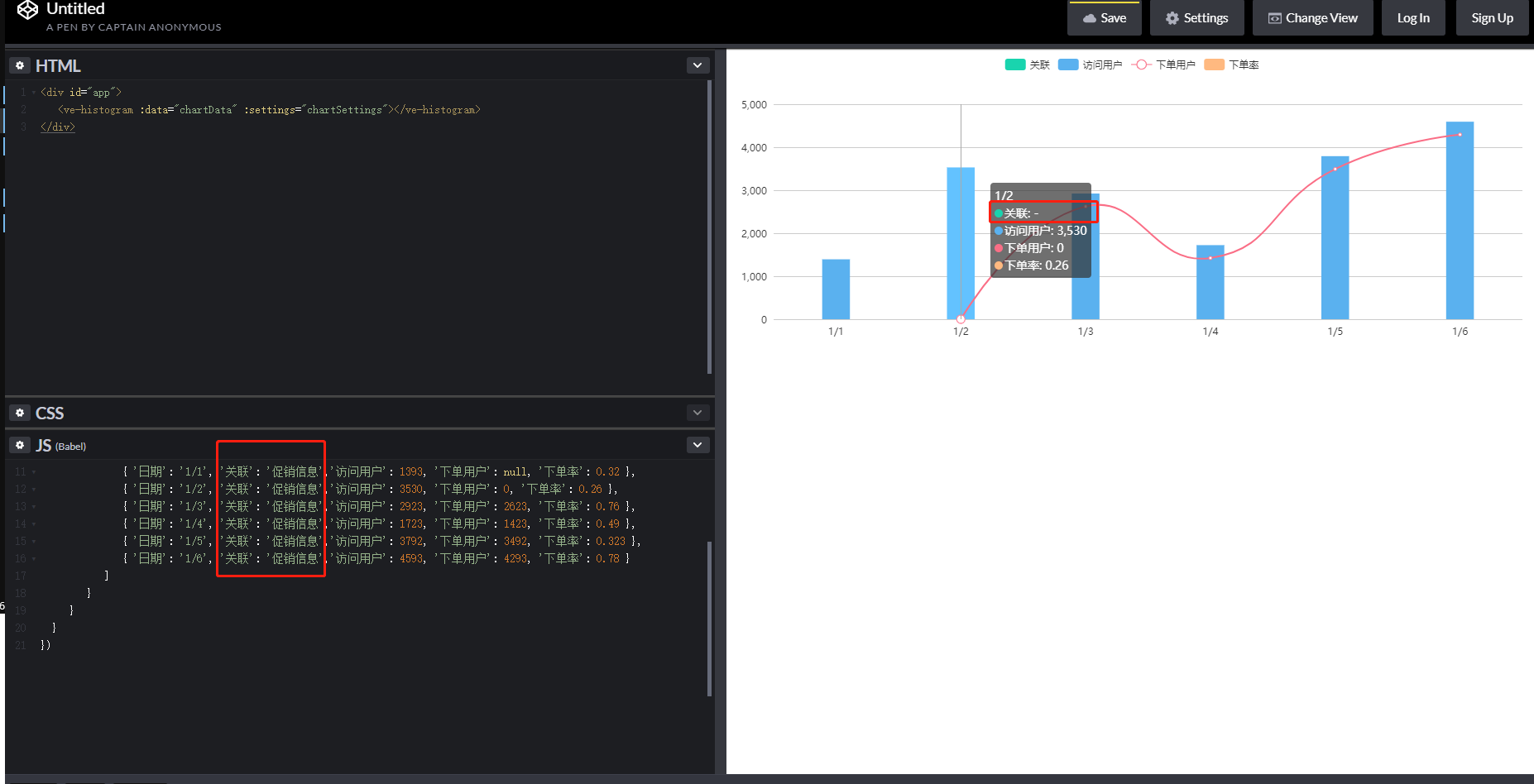Image resolution: width=1534 pixels, height=784 pixels.
Task: Click the gear icon inside Settings button
Action: click(1172, 17)
